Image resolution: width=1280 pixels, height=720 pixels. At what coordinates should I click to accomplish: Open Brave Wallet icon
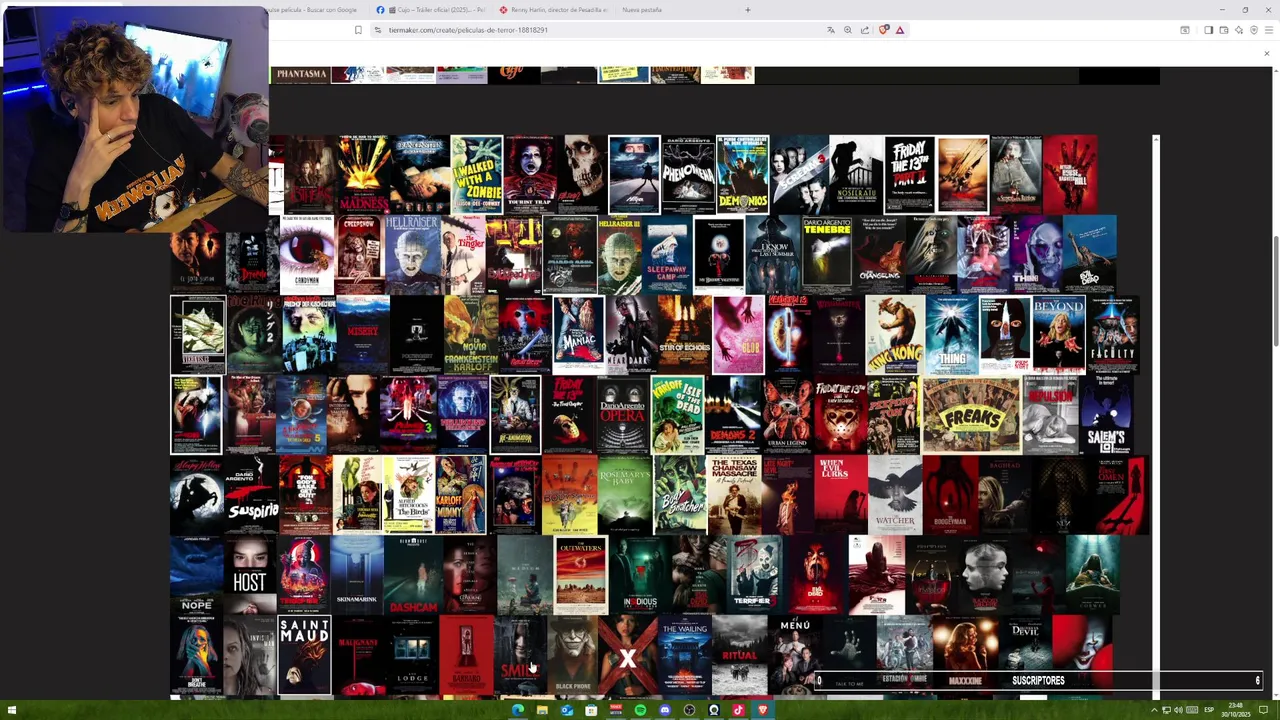click(x=1224, y=30)
